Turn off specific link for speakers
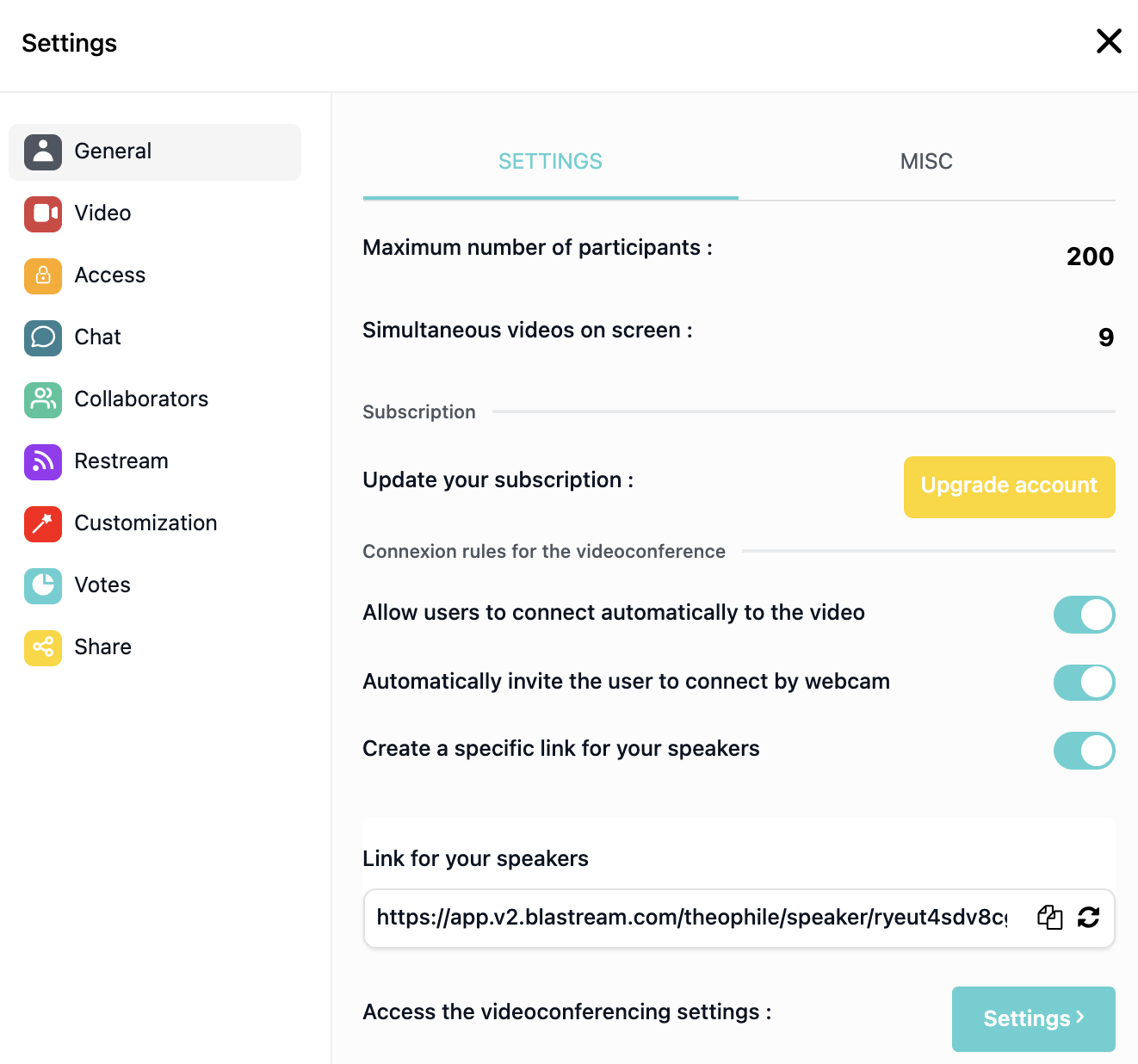Viewport: 1138px width, 1064px height. point(1084,751)
